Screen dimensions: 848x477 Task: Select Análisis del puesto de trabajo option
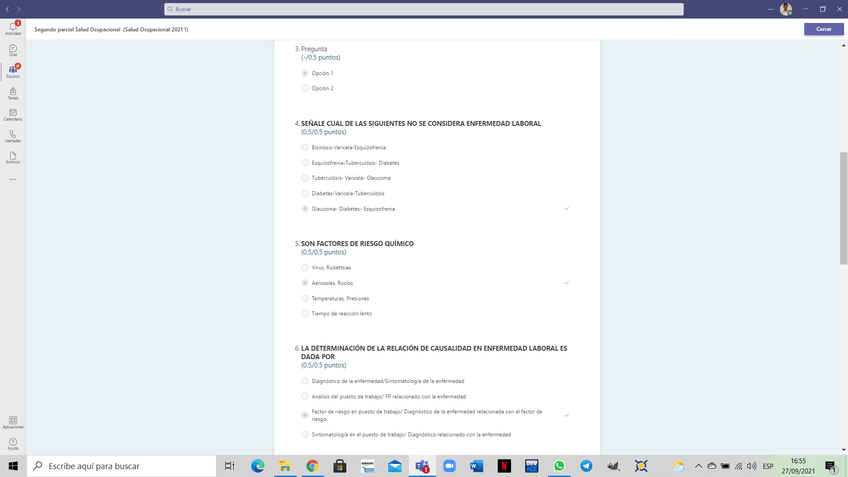305,396
